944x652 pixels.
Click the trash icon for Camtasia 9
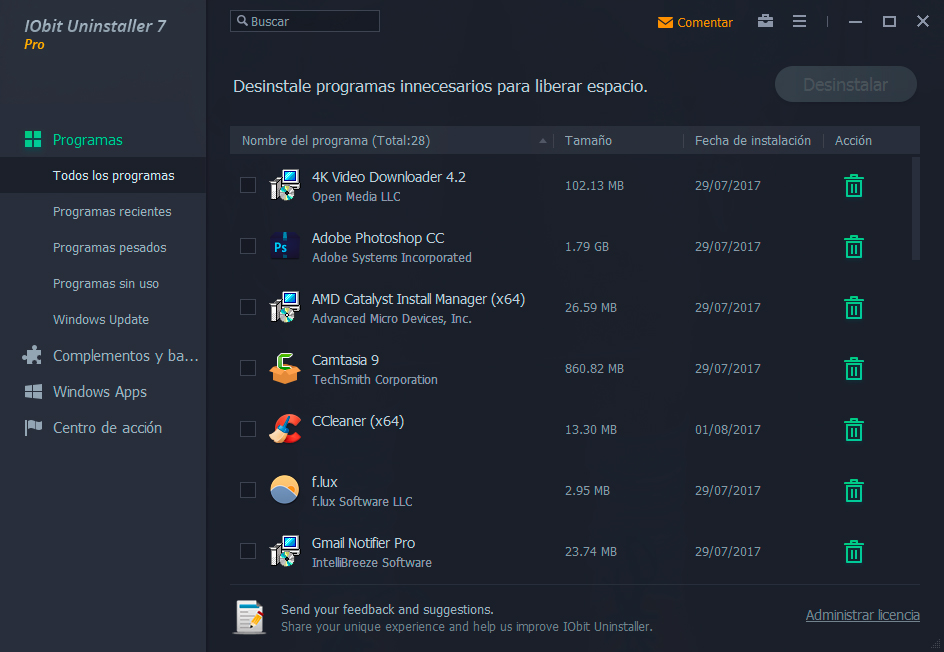(x=854, y=368)
